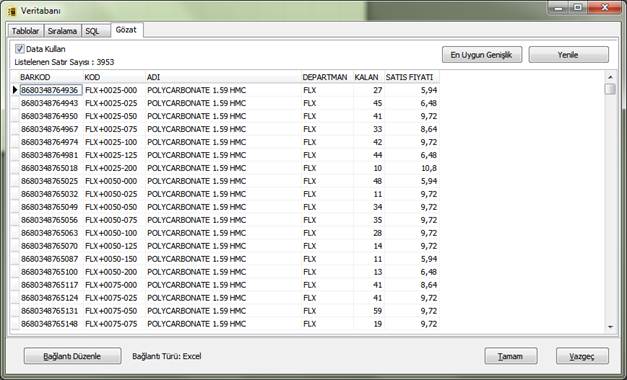Click the KALAN value 45

click(x=369, y=103)
